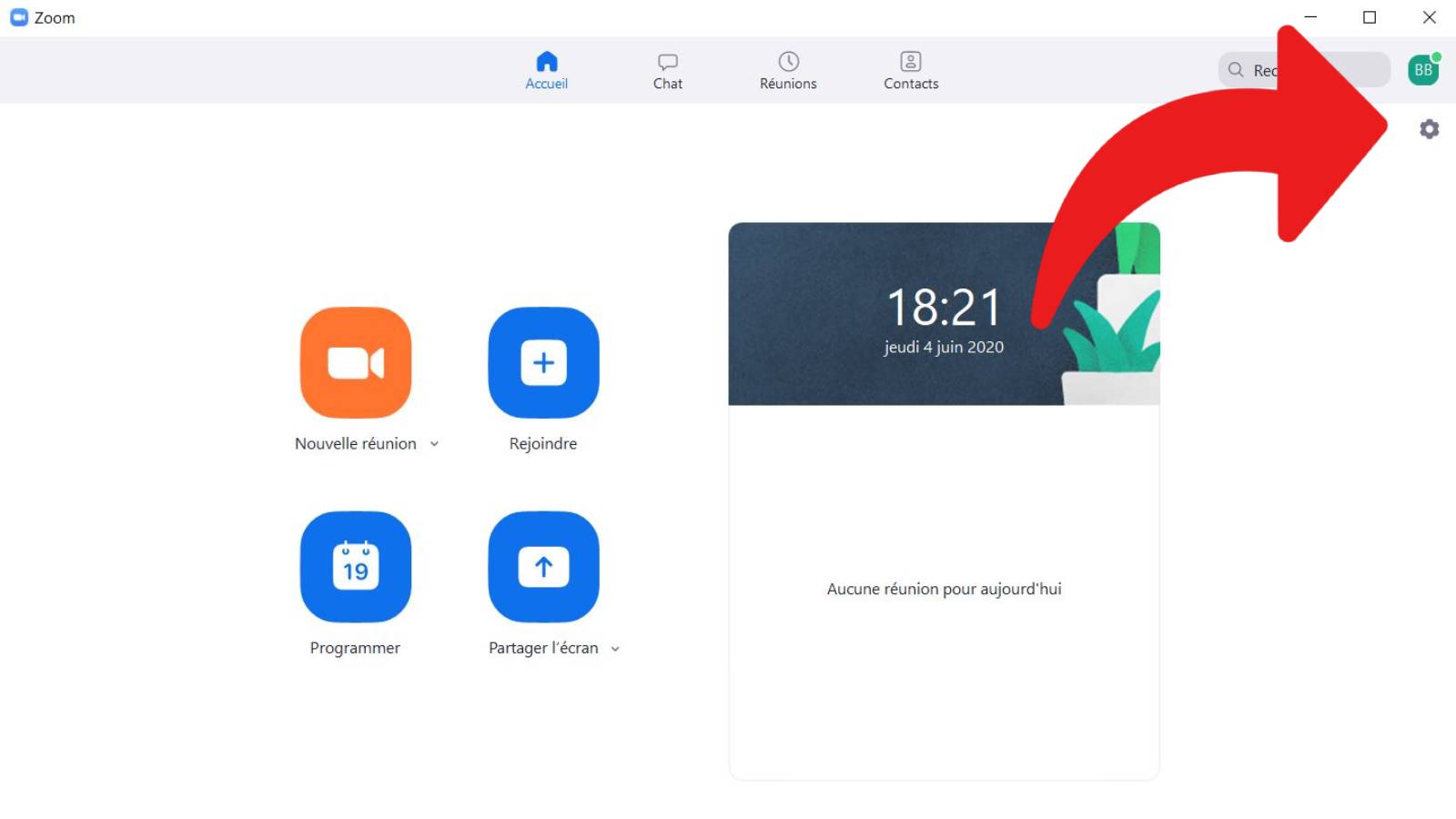
Task: Click the Rejoindre plus icon
Action: coord(543,362)
